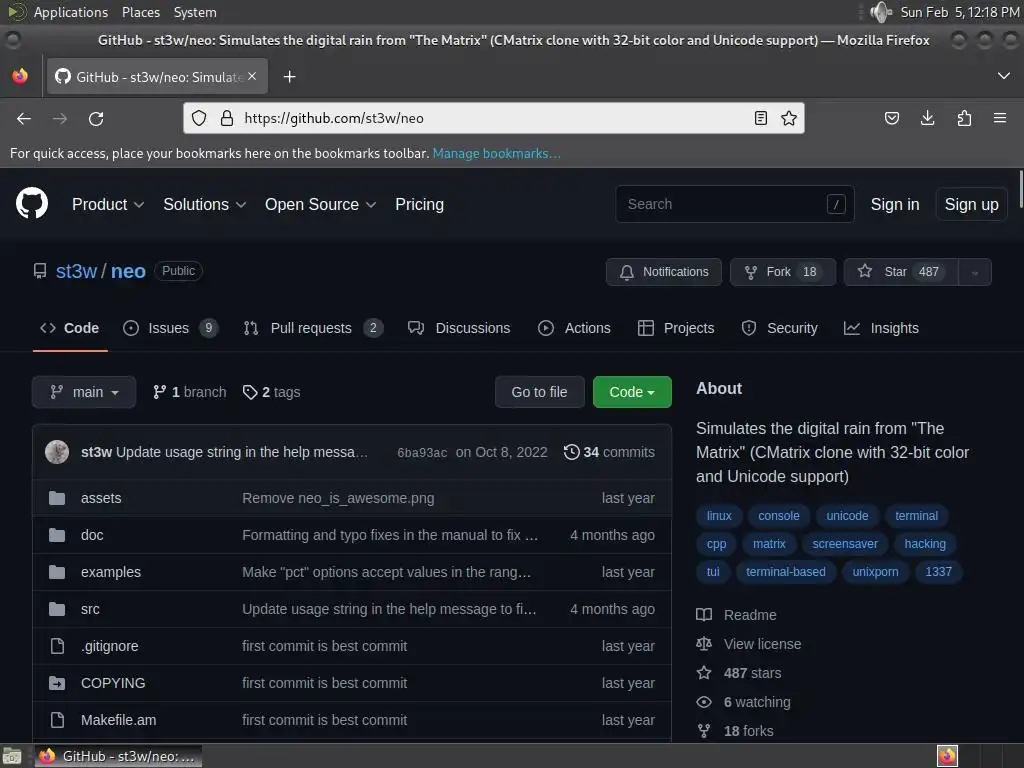This screenshot has width=1024, height=768.
Task: Click the Notifications button
Action: [x=664, y=272]
